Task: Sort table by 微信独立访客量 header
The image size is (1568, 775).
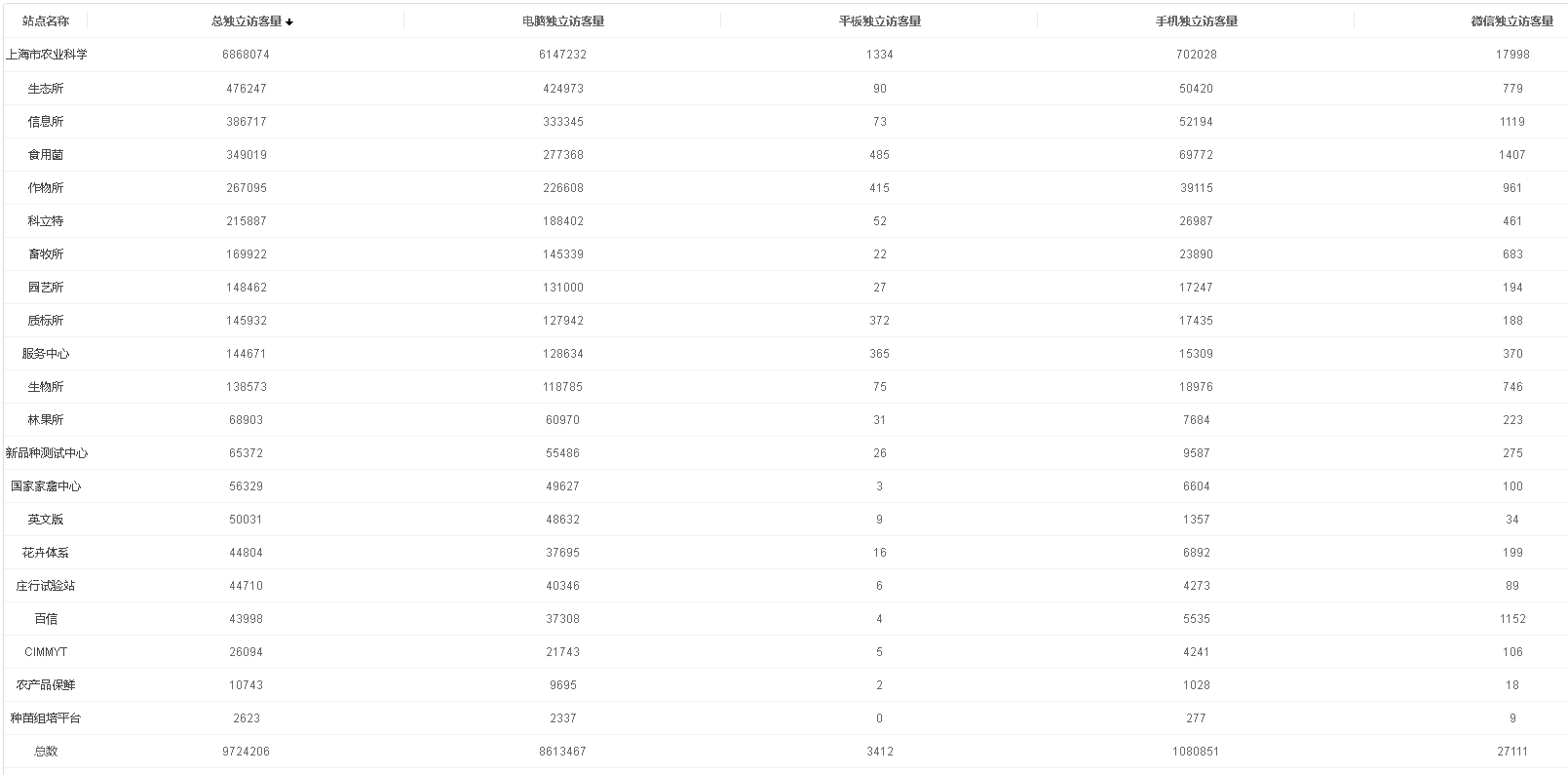Action: [x=1511, y=21]
